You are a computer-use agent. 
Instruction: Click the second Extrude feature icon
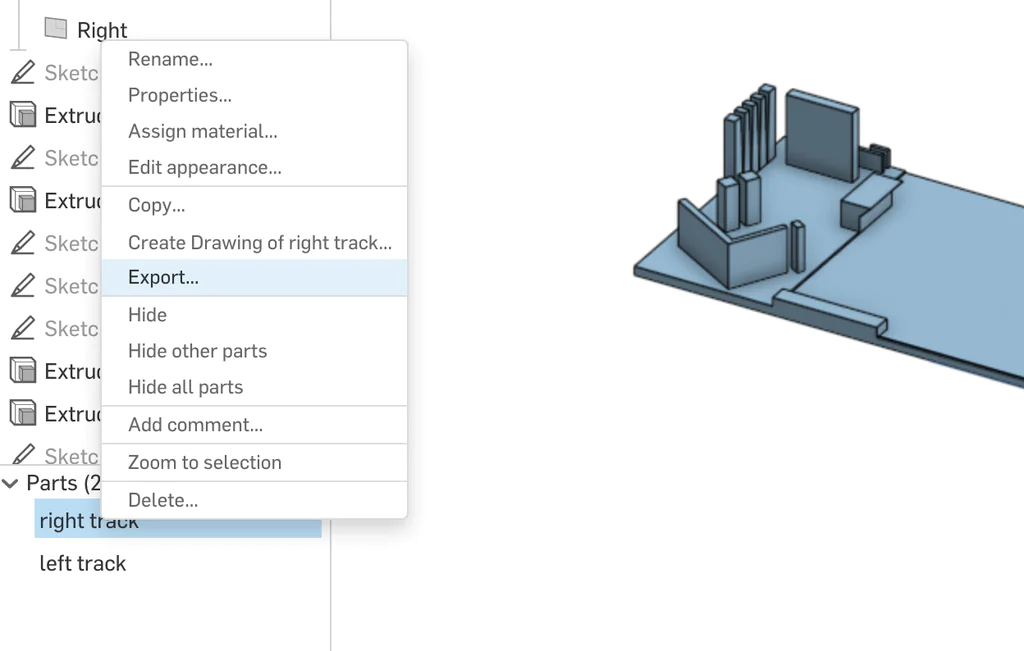[23, 200]
